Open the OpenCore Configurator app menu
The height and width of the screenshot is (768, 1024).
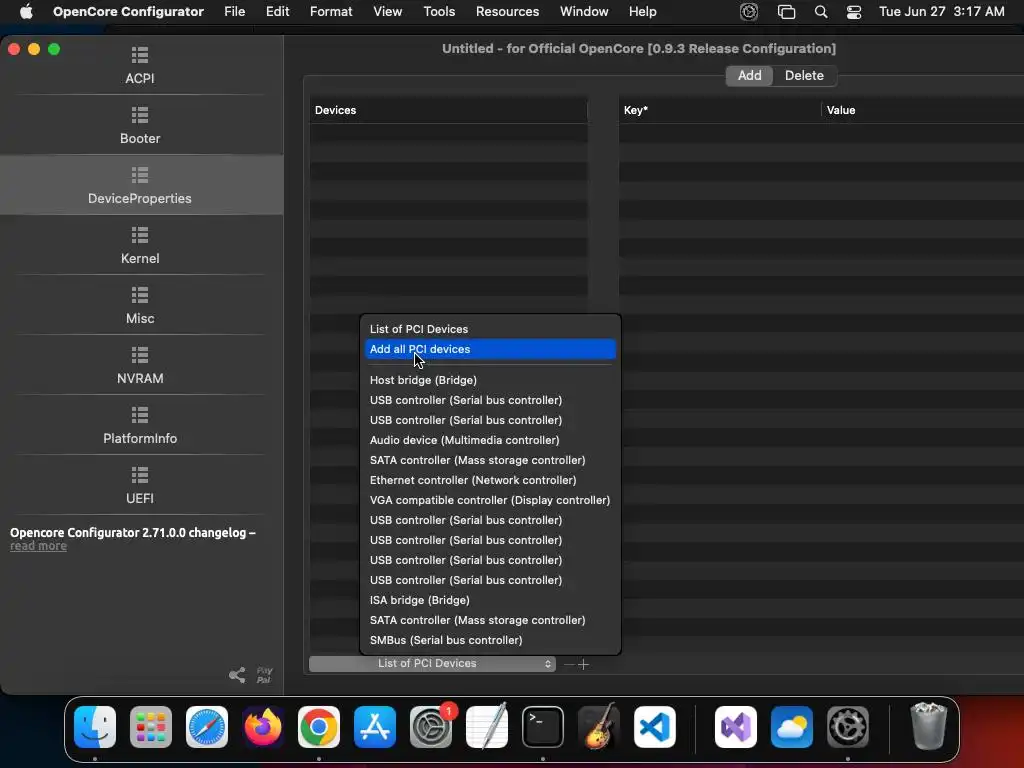[x=128, y=12]
